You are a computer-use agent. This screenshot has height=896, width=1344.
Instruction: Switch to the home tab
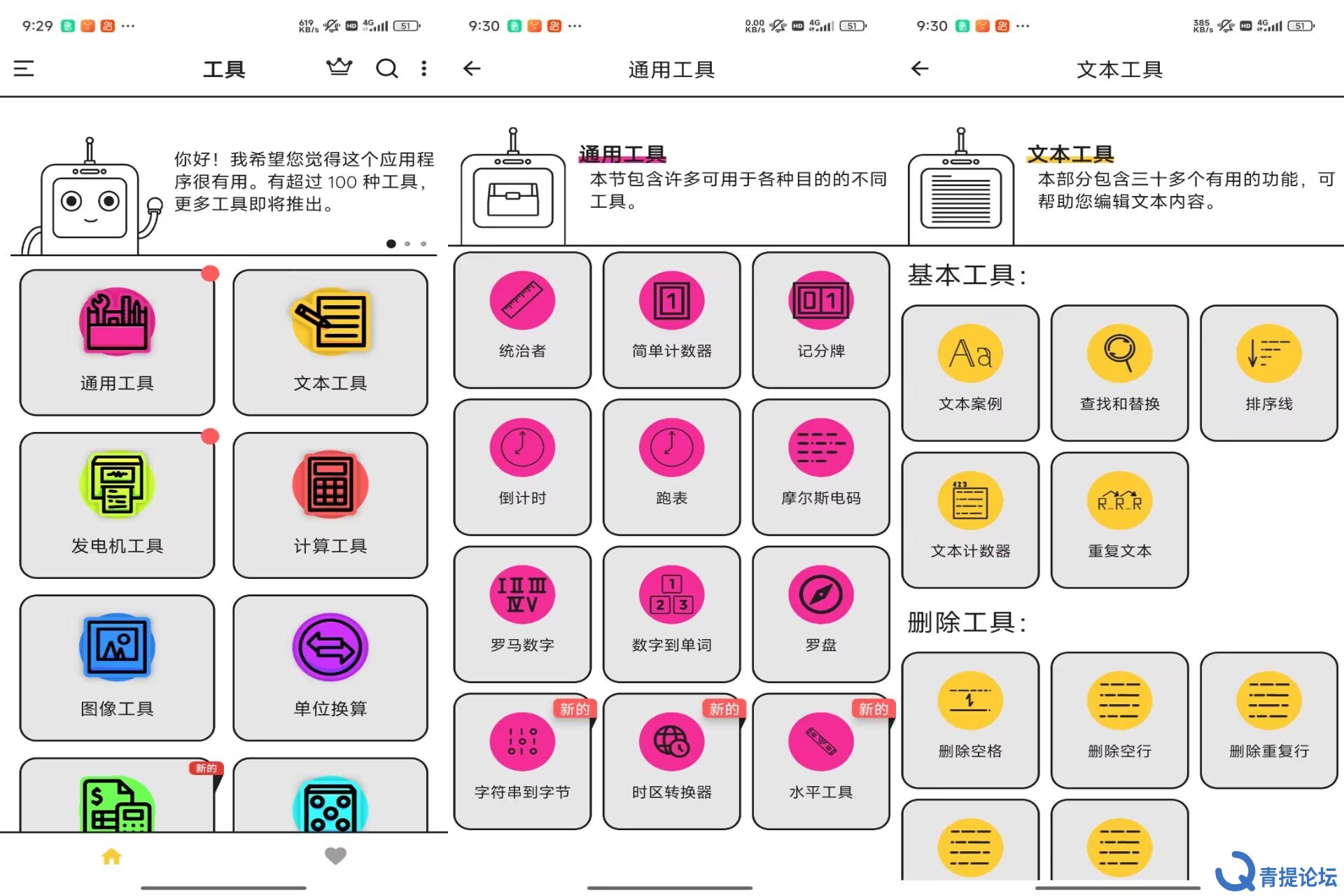click(112, 856)
